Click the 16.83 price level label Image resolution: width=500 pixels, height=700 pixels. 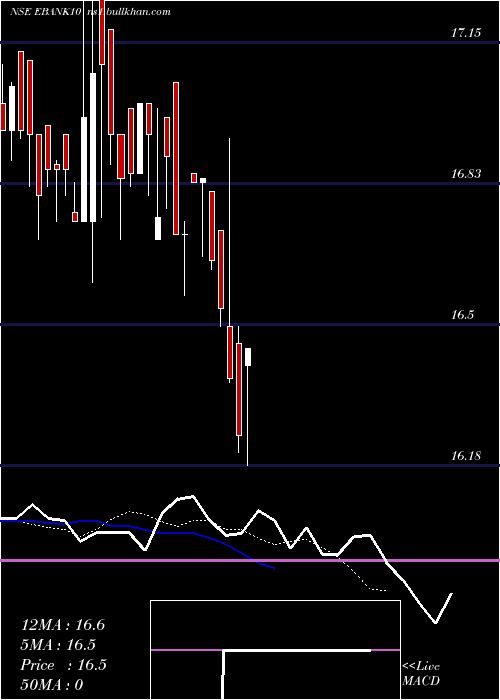point(466,174)
